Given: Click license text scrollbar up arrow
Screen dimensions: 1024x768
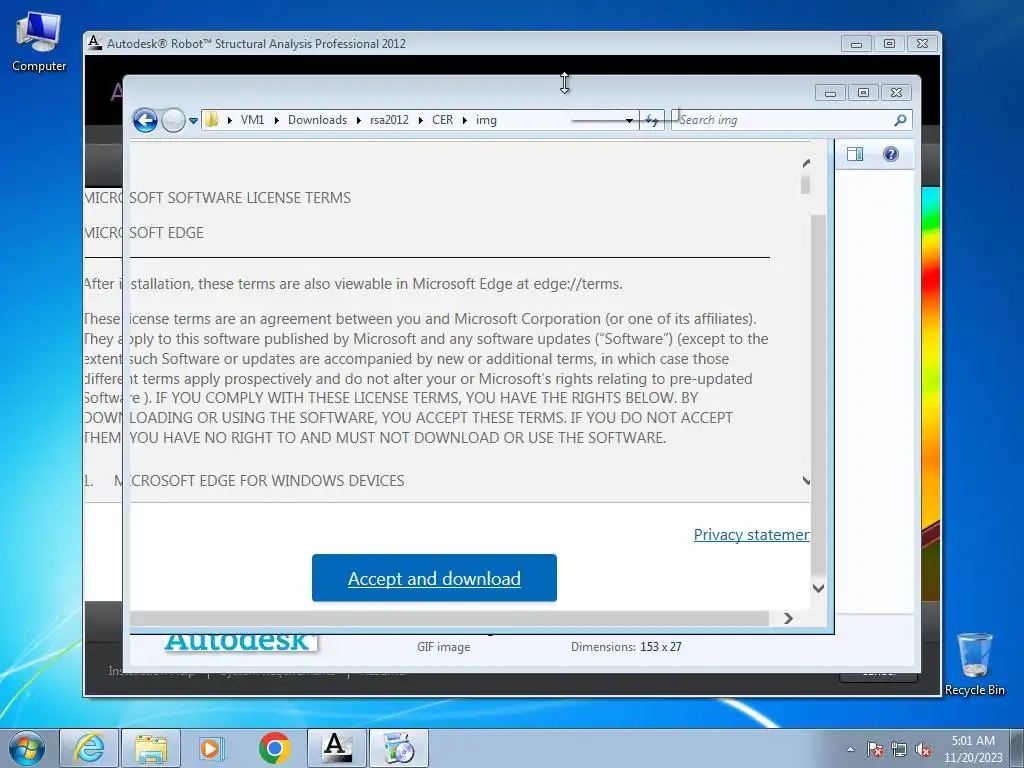Looking at the screenshot, I should [806, 163].
